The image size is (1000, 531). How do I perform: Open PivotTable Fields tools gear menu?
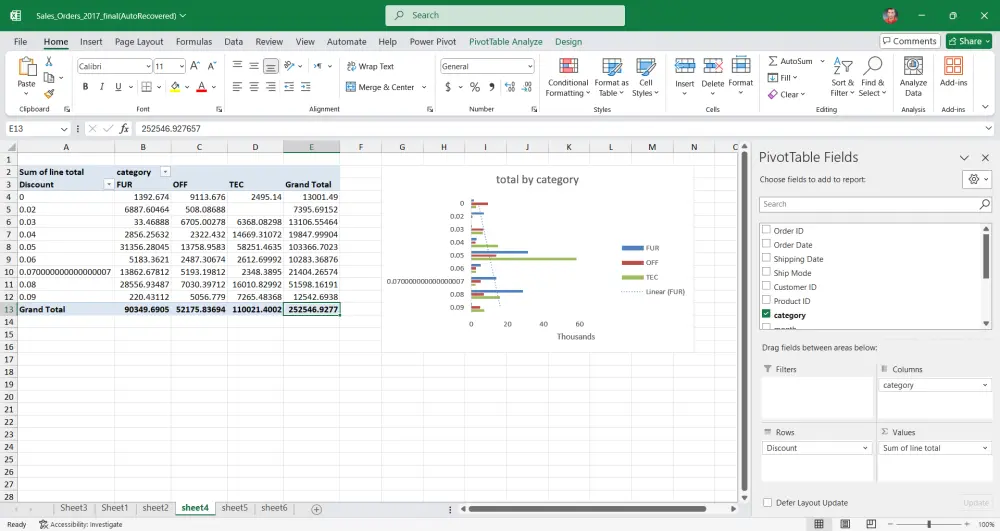(x=977, y=179)
